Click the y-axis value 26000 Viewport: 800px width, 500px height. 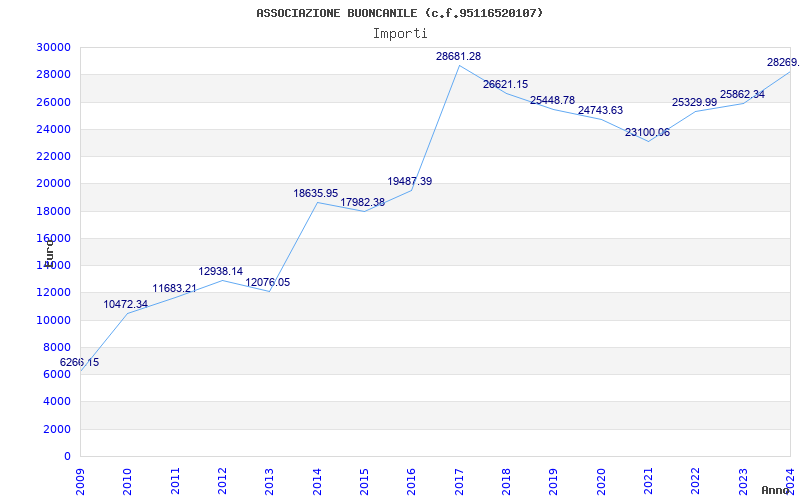tap(54, 102)
